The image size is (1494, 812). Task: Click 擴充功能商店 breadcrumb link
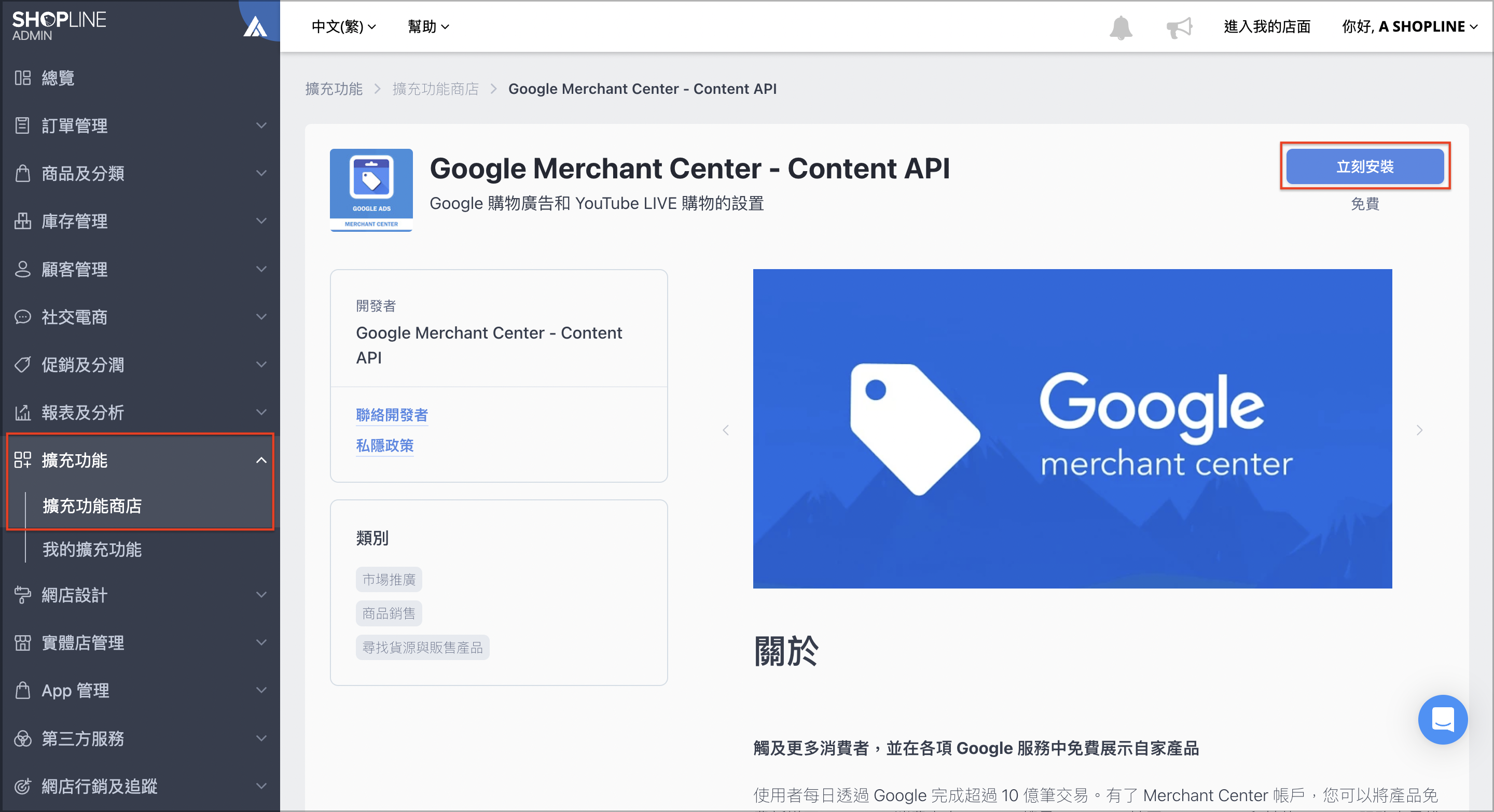(436, 89)
